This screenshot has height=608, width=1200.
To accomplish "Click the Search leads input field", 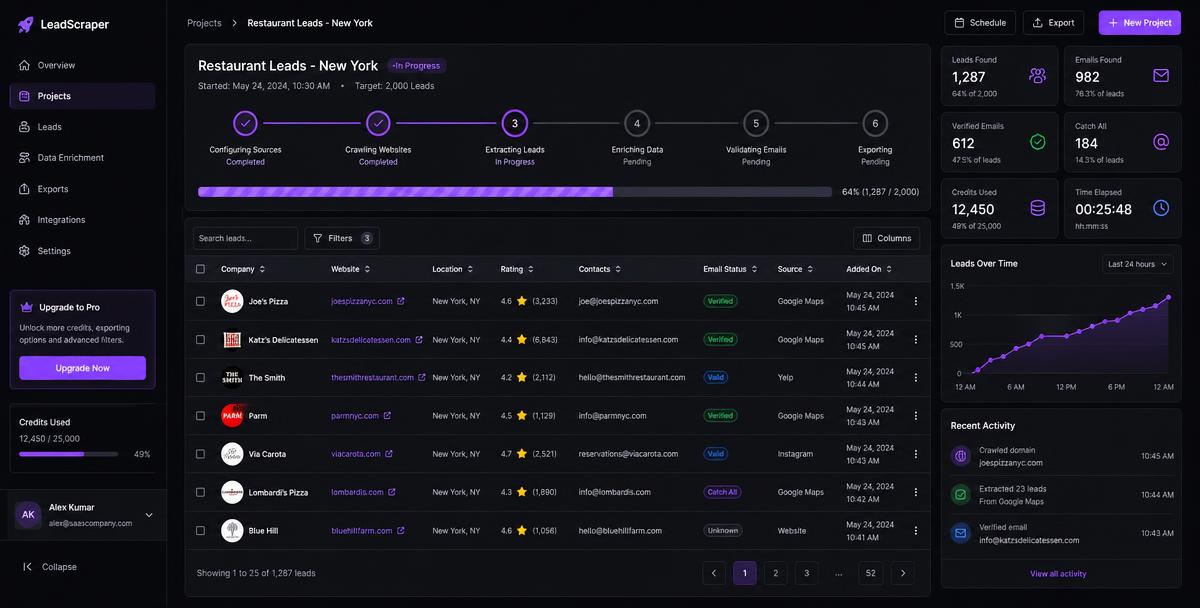I will [245, 238].
